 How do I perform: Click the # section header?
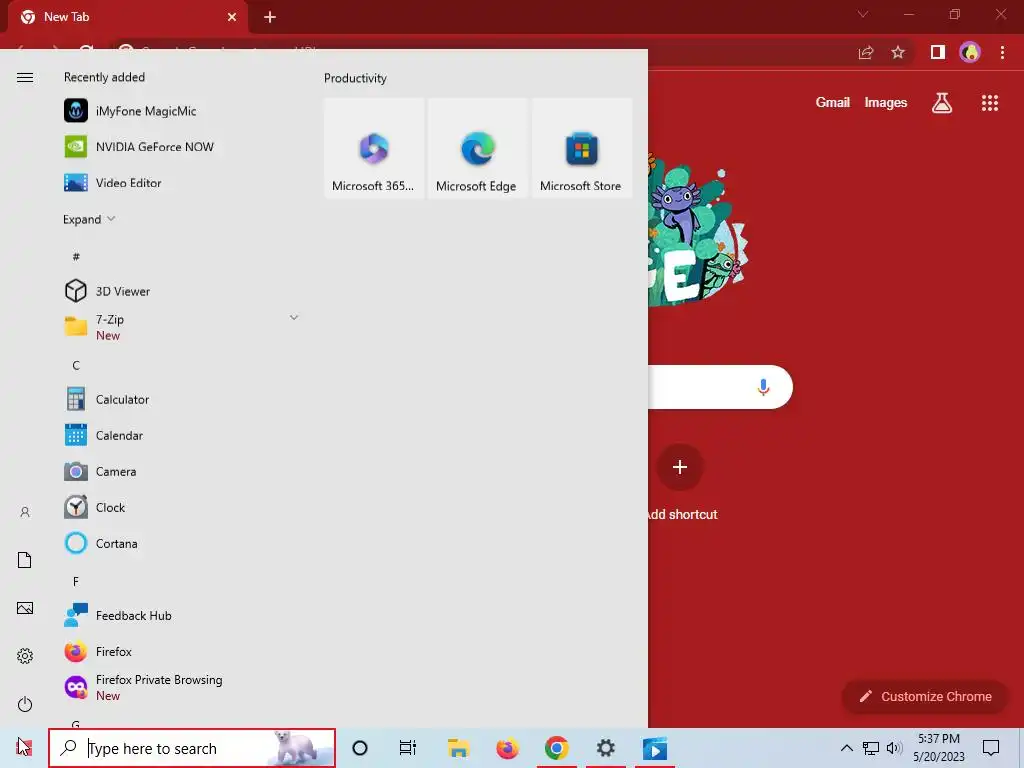coord(76,257)
